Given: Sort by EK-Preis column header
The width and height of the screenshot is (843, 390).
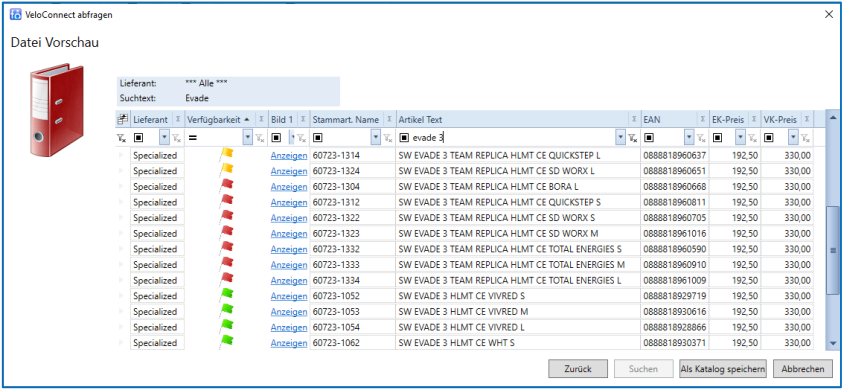Looking at the screenshot, I should click(728, 119).
